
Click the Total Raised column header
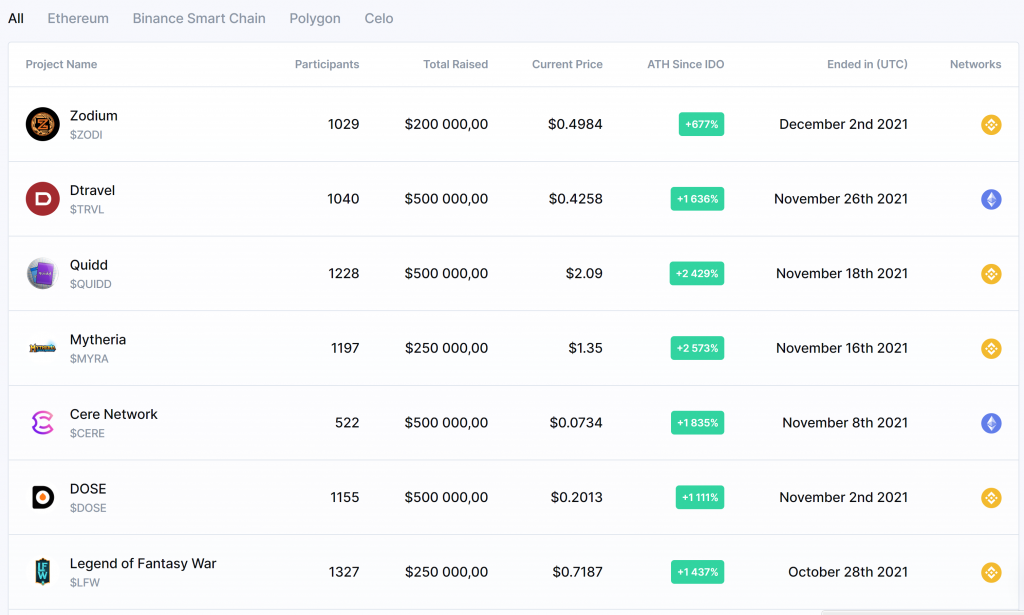[x=455, y=64]
